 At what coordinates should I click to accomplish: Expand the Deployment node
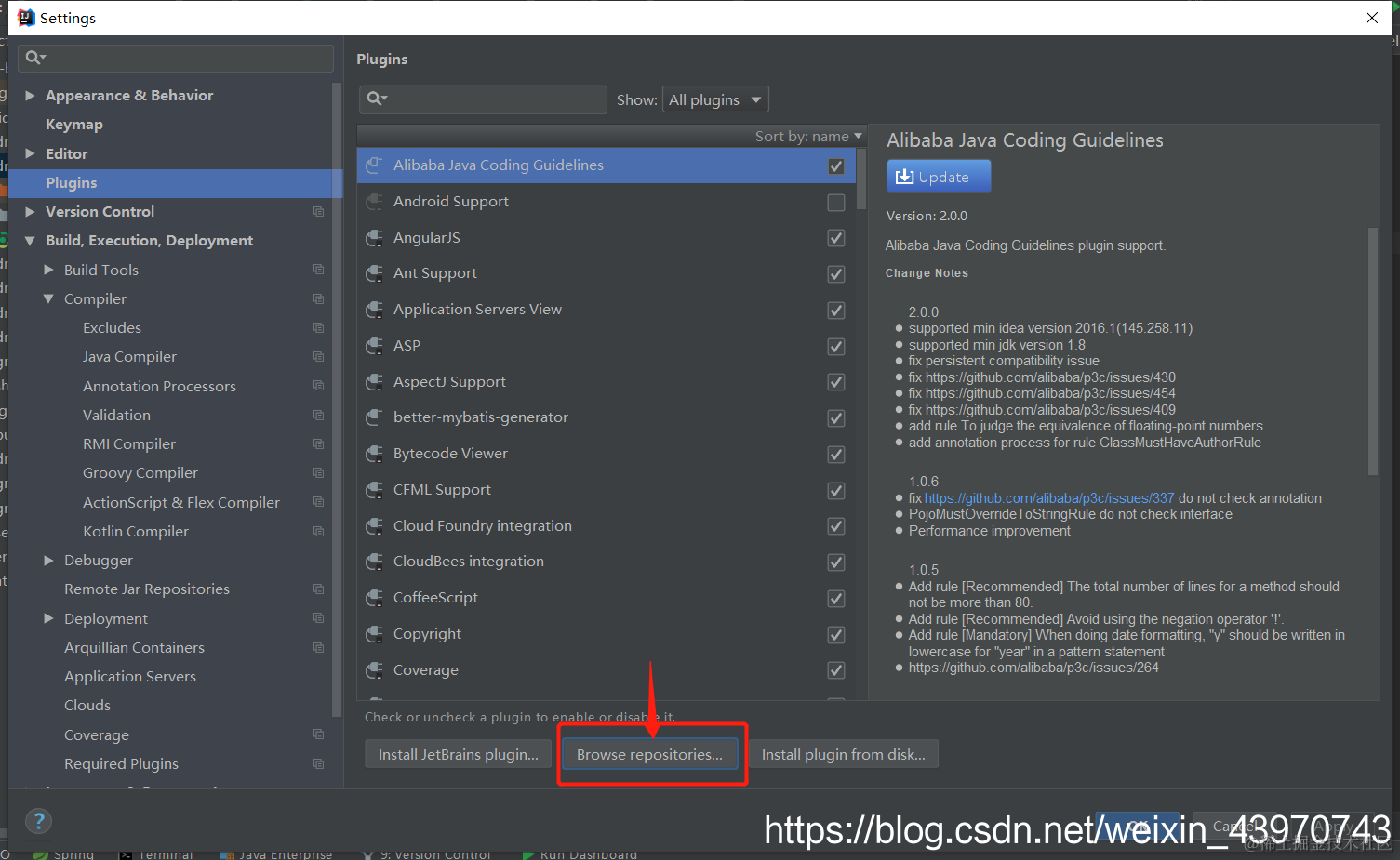point(48,618)
